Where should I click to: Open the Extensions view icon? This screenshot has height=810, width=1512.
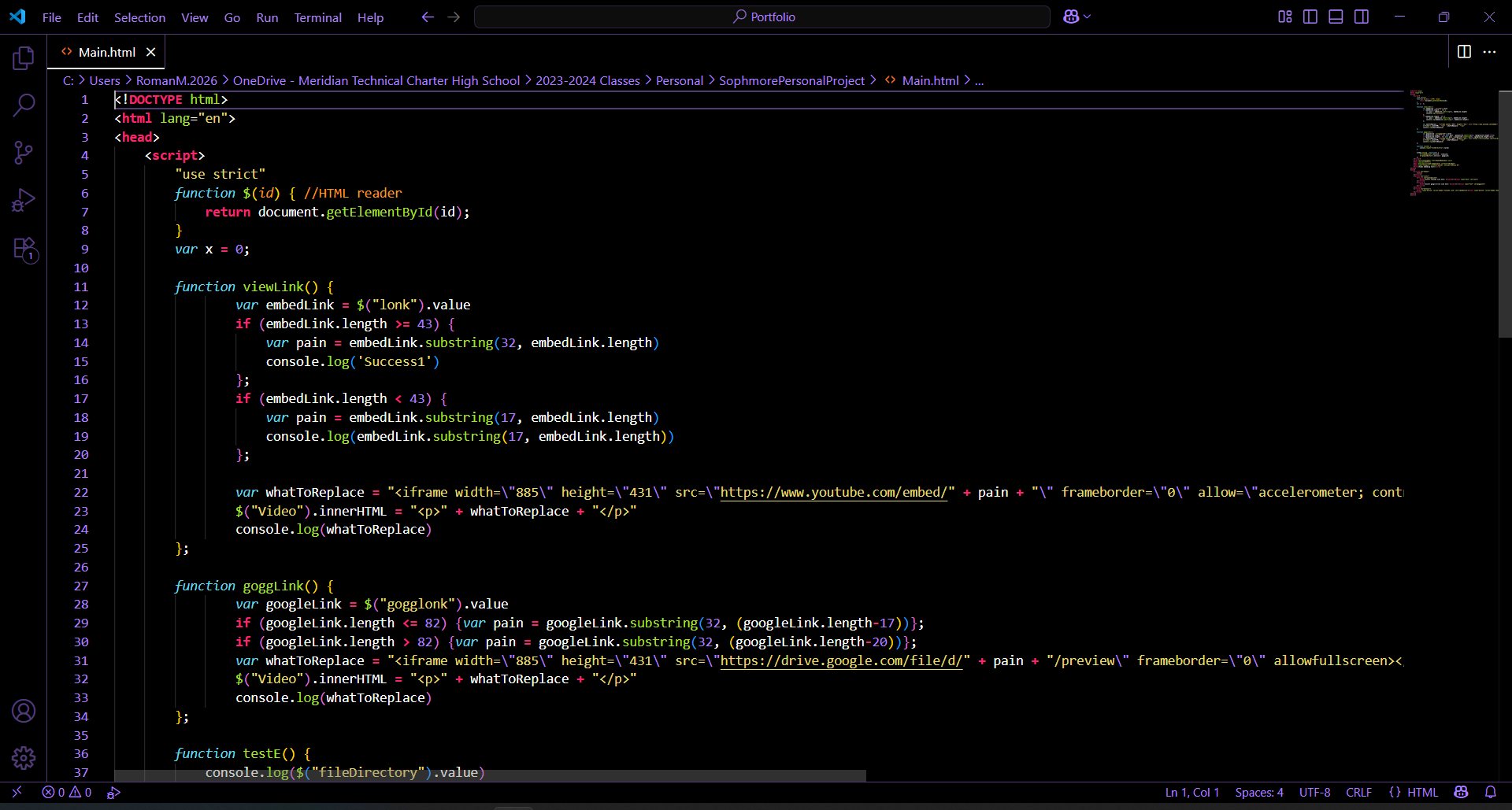coord(24,250)
